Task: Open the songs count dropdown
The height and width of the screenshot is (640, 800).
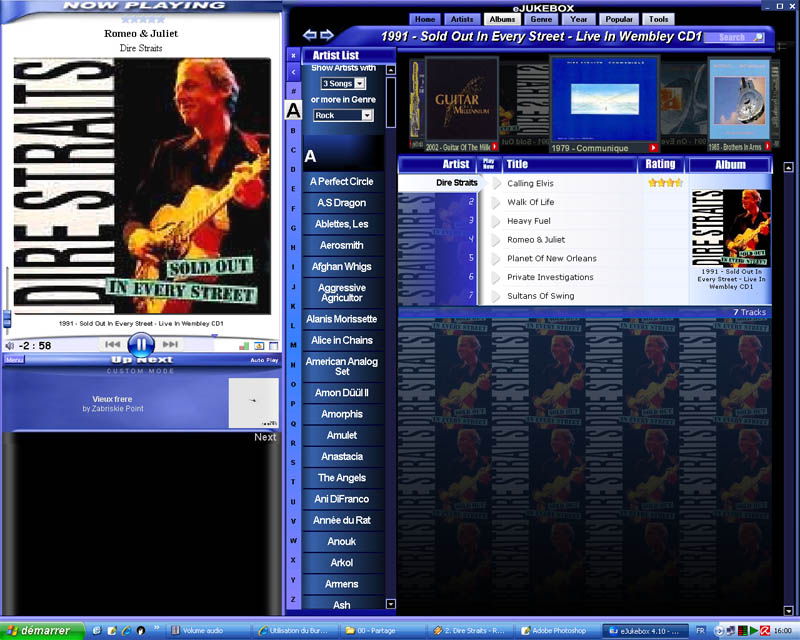Action: pyautogui.click(x=360, y=83)
